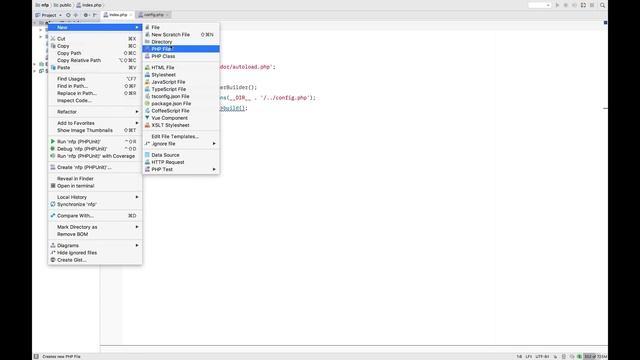Expand Add to Favorites submenu
The width and height of the screenshot is (640, 360).
(x=95, y=123)
